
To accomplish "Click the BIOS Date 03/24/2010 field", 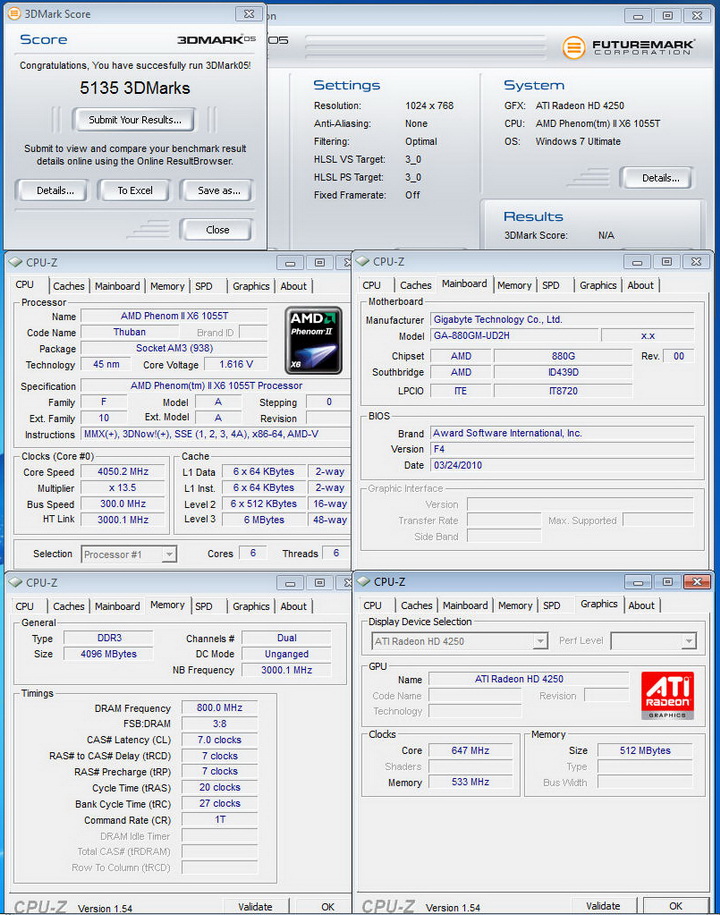I will click(562, 465).
